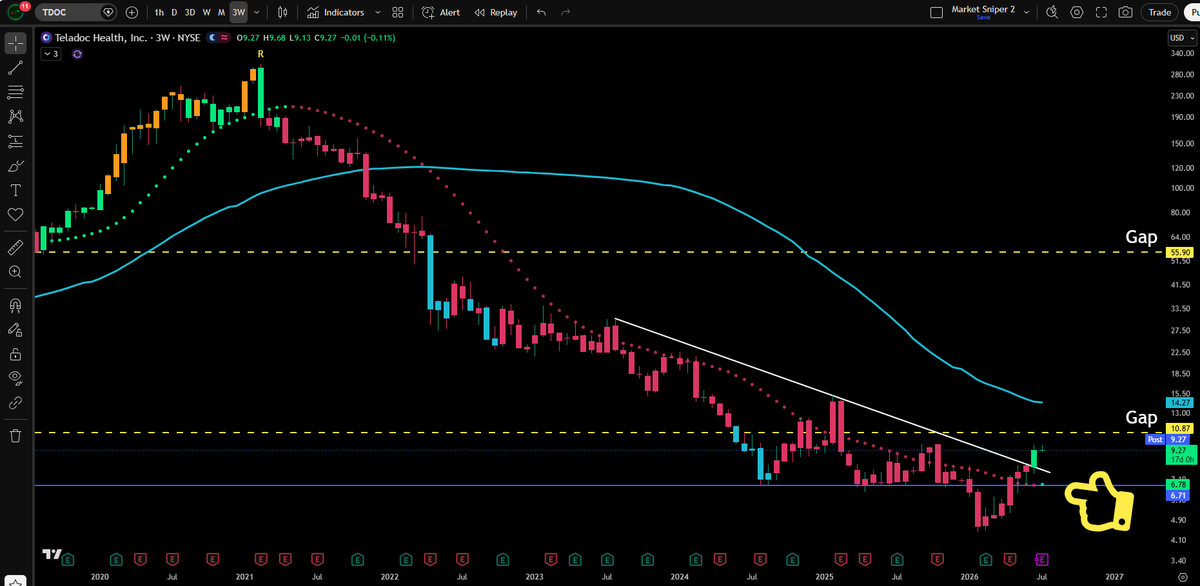The height and width of the screenshot is (586, 1200).
Task: Take a chart snapshot with camera icon
Action: click(1126, 12)
